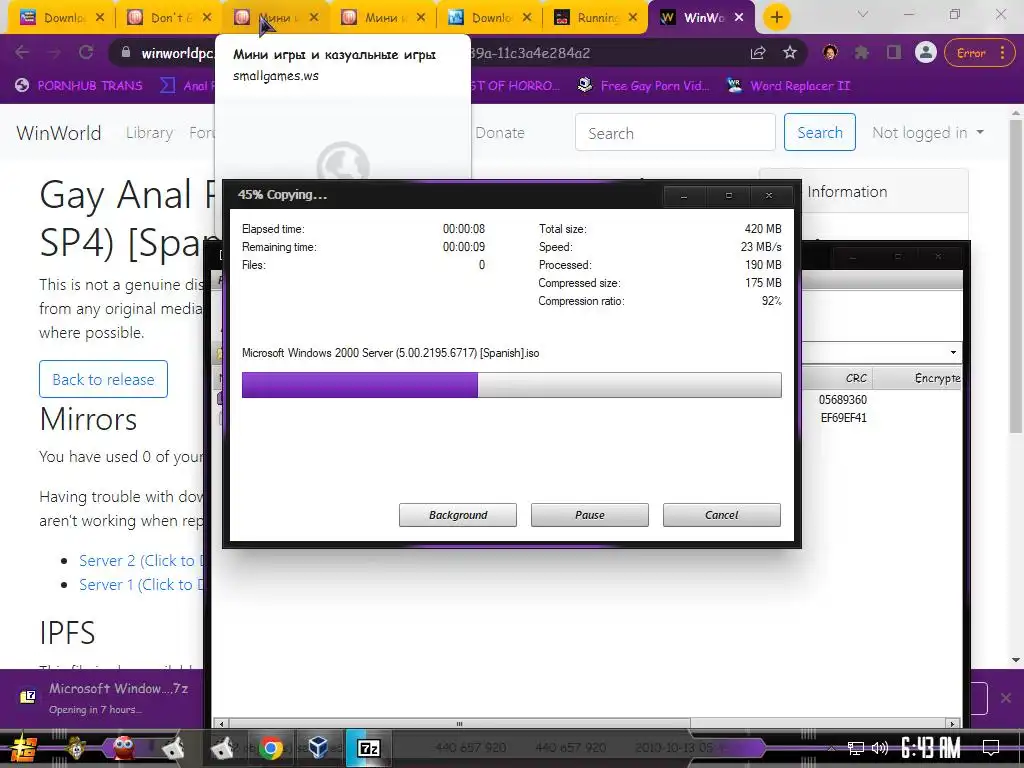Focus the WinWorld search field
This screenshot has width=1024, height=768.
pyautogui.click(x=675, y=133)
